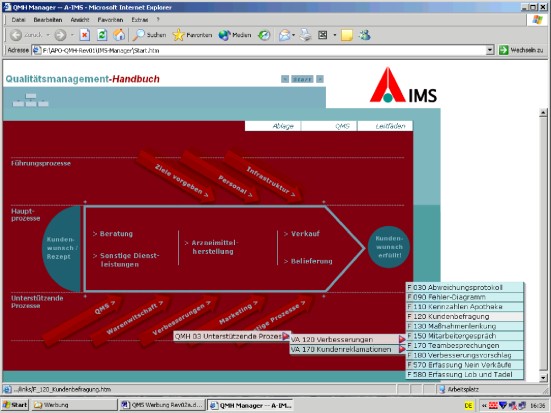Screen dimensions: 551x413
Task: Click the A-IMS logo
Action: (x=403, y=85)
